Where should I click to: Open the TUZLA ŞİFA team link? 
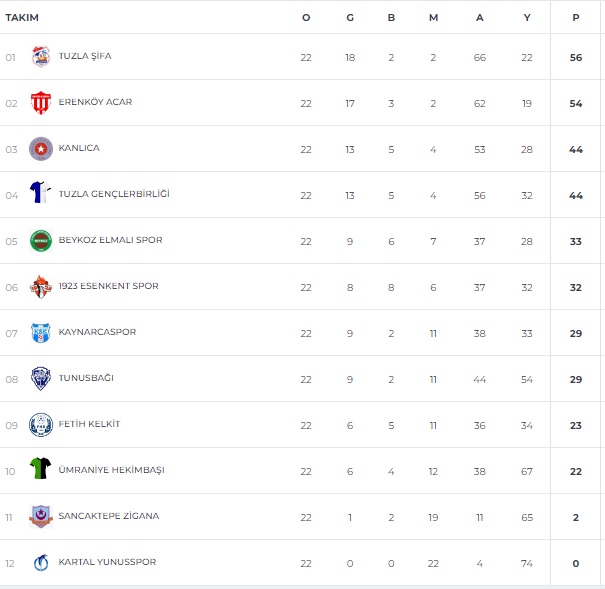click(x=85, y=56)
